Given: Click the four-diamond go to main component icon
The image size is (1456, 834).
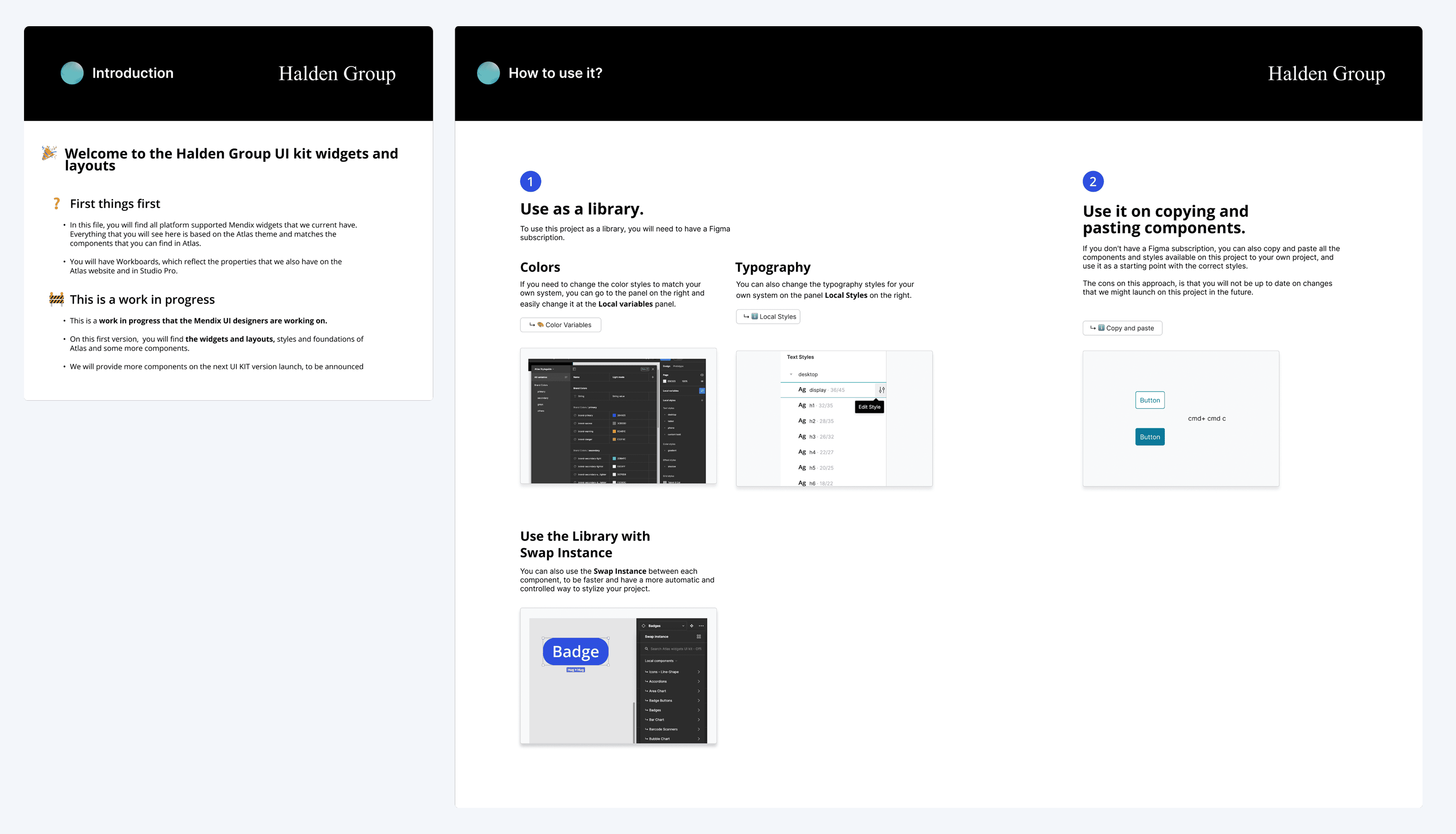Looking at the screenshot, I should click(692, 626).
